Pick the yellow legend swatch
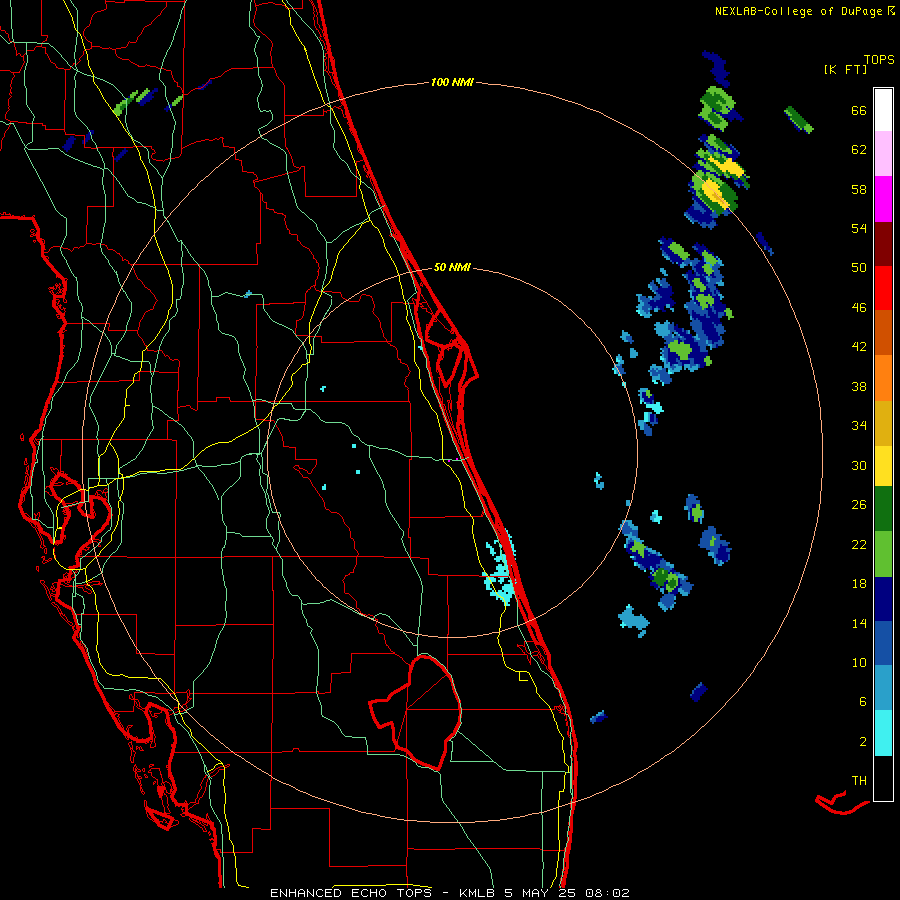The width and height of the screenshot is (900, 900). [x=883, y=466]
